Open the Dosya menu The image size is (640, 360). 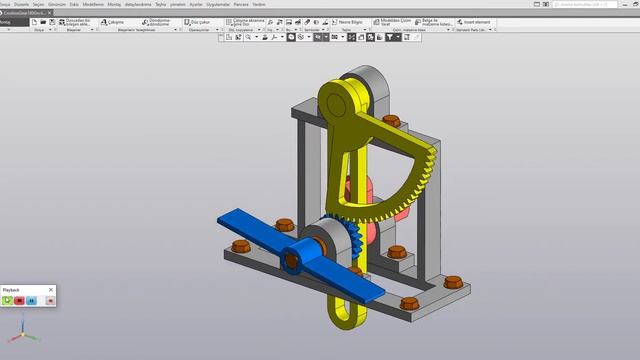pyautogui.click(x=5, y=4)
